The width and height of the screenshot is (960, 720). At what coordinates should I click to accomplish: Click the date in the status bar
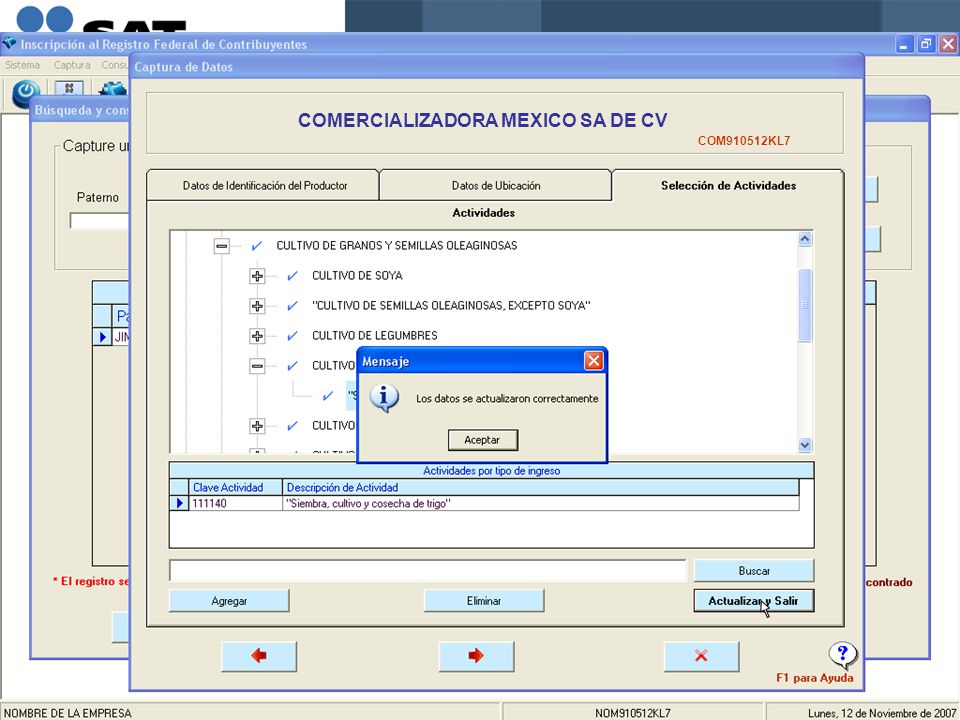coord(880,713)
